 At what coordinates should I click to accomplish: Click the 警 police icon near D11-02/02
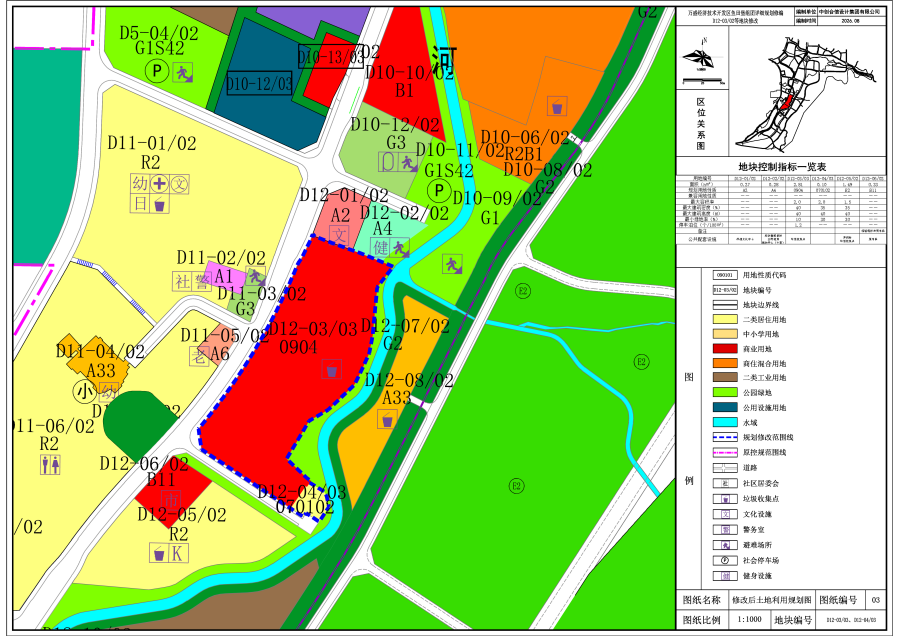(201, 281)
